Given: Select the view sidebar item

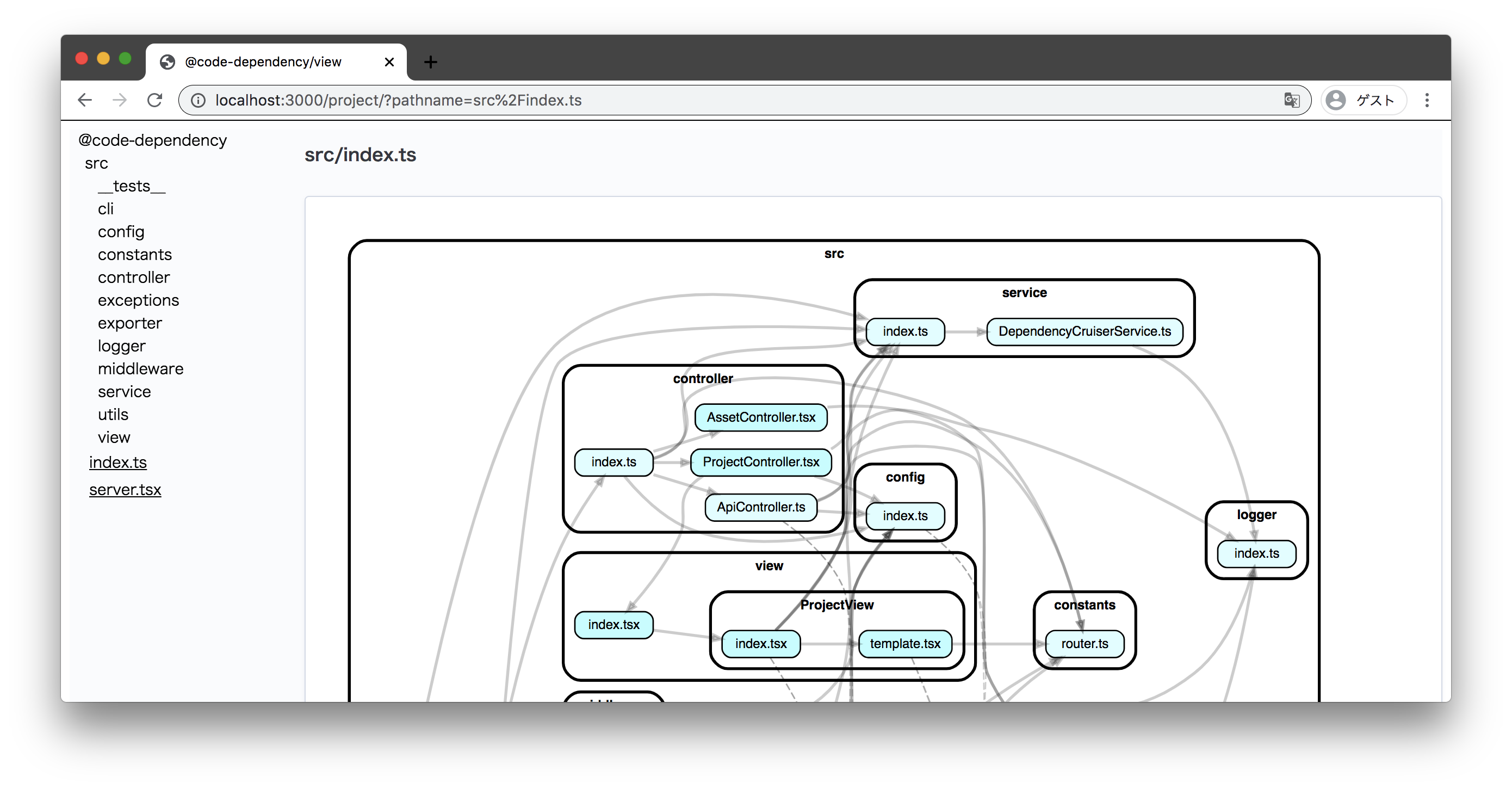Looking at the screenshot, I should (x=115, y=437).
